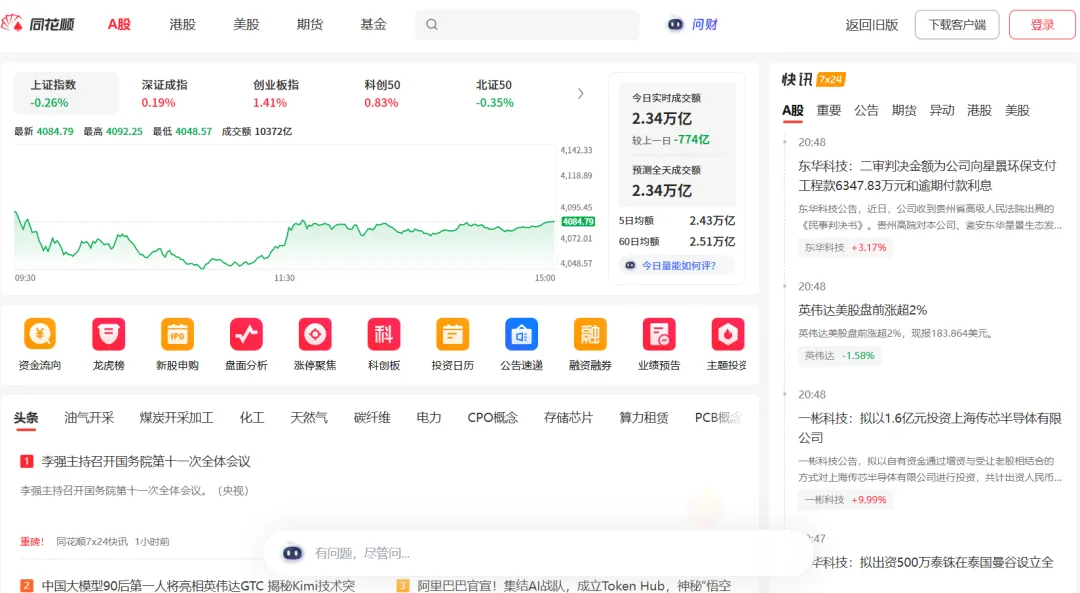Click 今日量能如何评? link
Viewport: 1080px width, 593px height.
(678, 265)
